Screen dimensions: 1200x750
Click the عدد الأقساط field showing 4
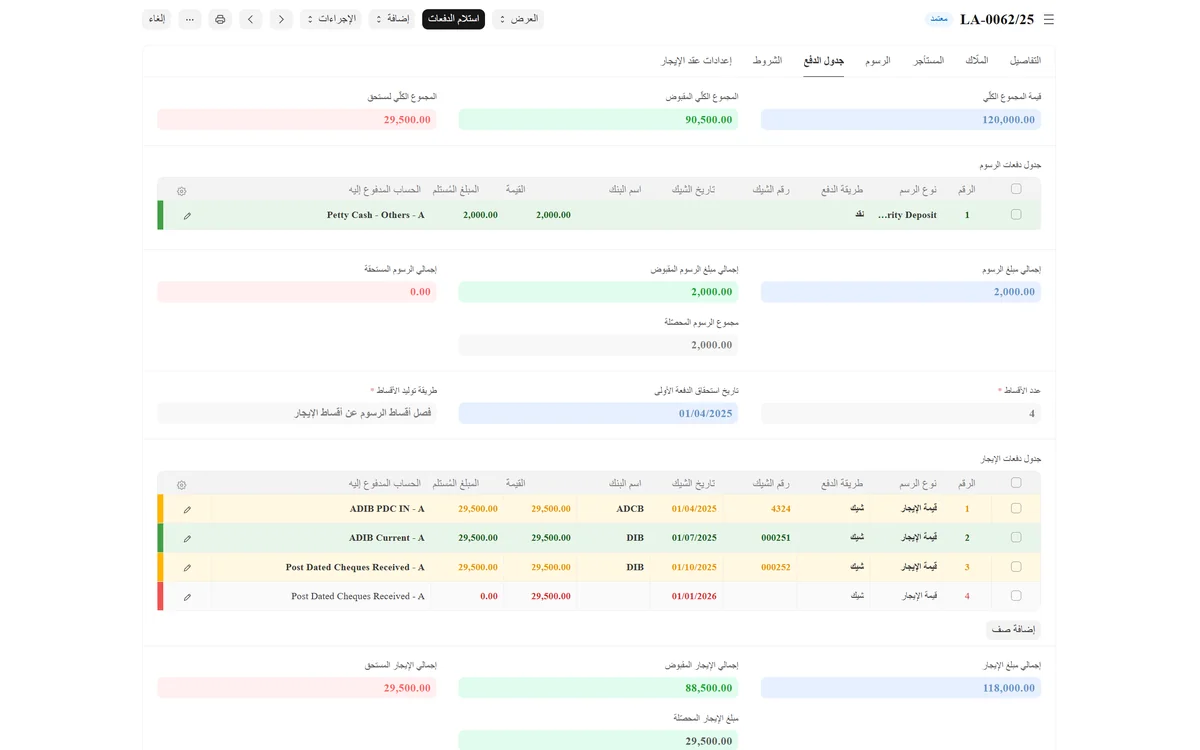point(901,413)
